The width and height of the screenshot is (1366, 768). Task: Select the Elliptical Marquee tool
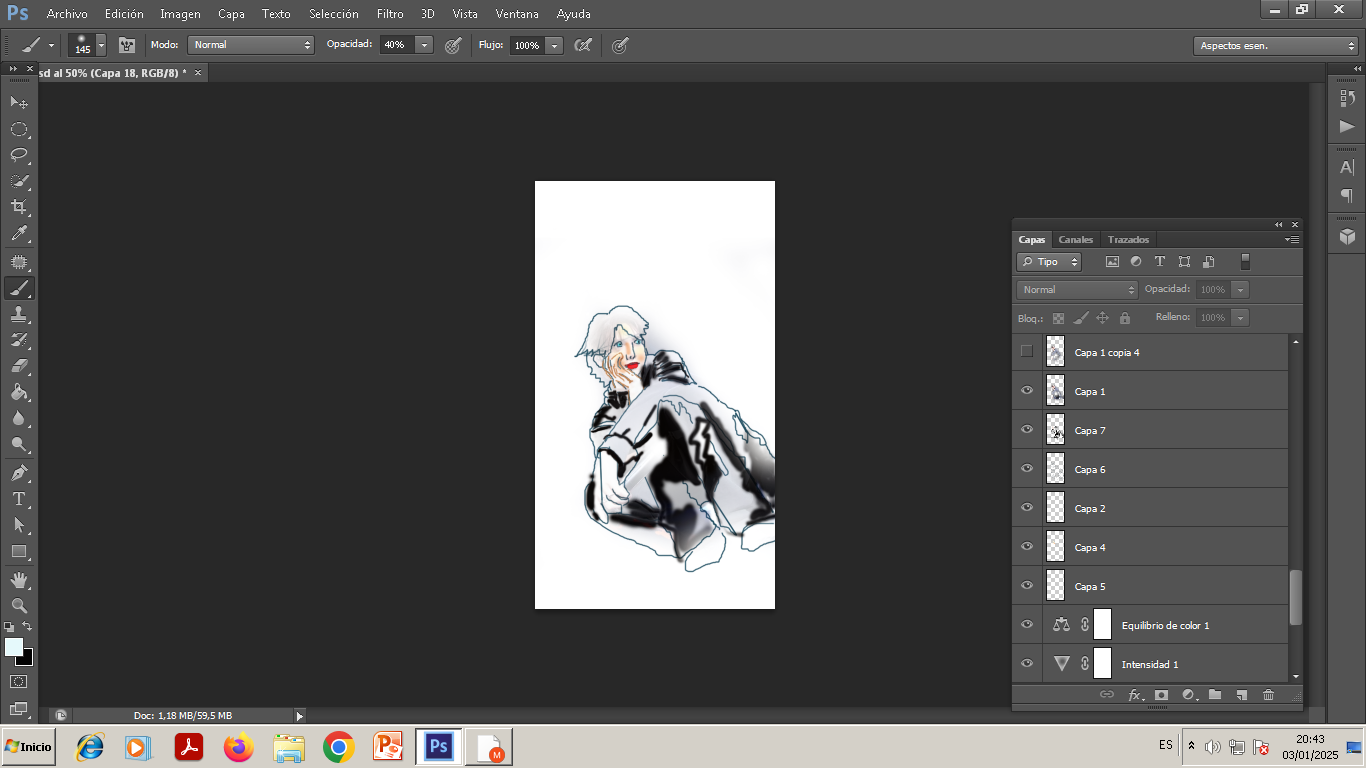point(19,129)
